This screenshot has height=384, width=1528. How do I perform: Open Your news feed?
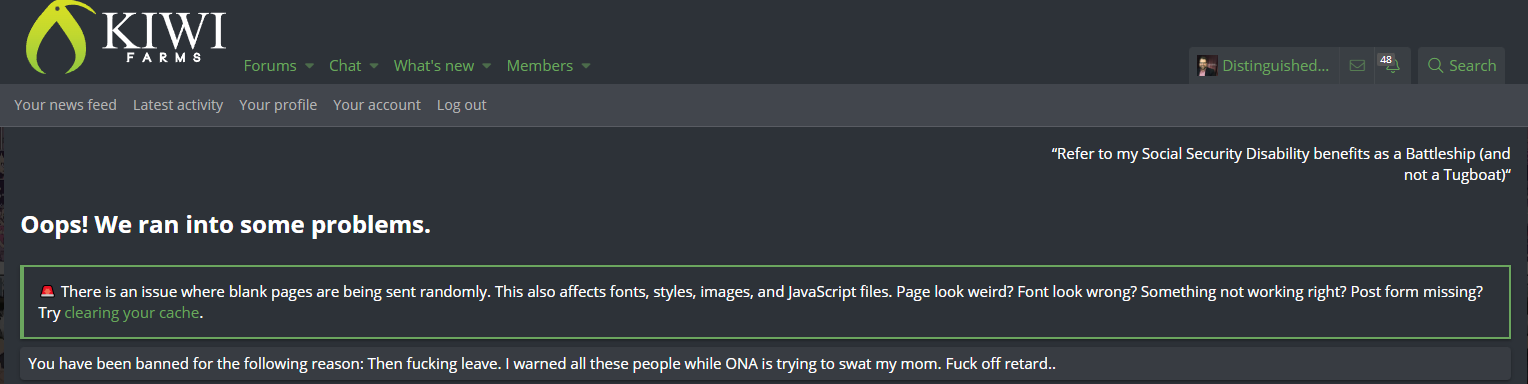coord(65,105)
